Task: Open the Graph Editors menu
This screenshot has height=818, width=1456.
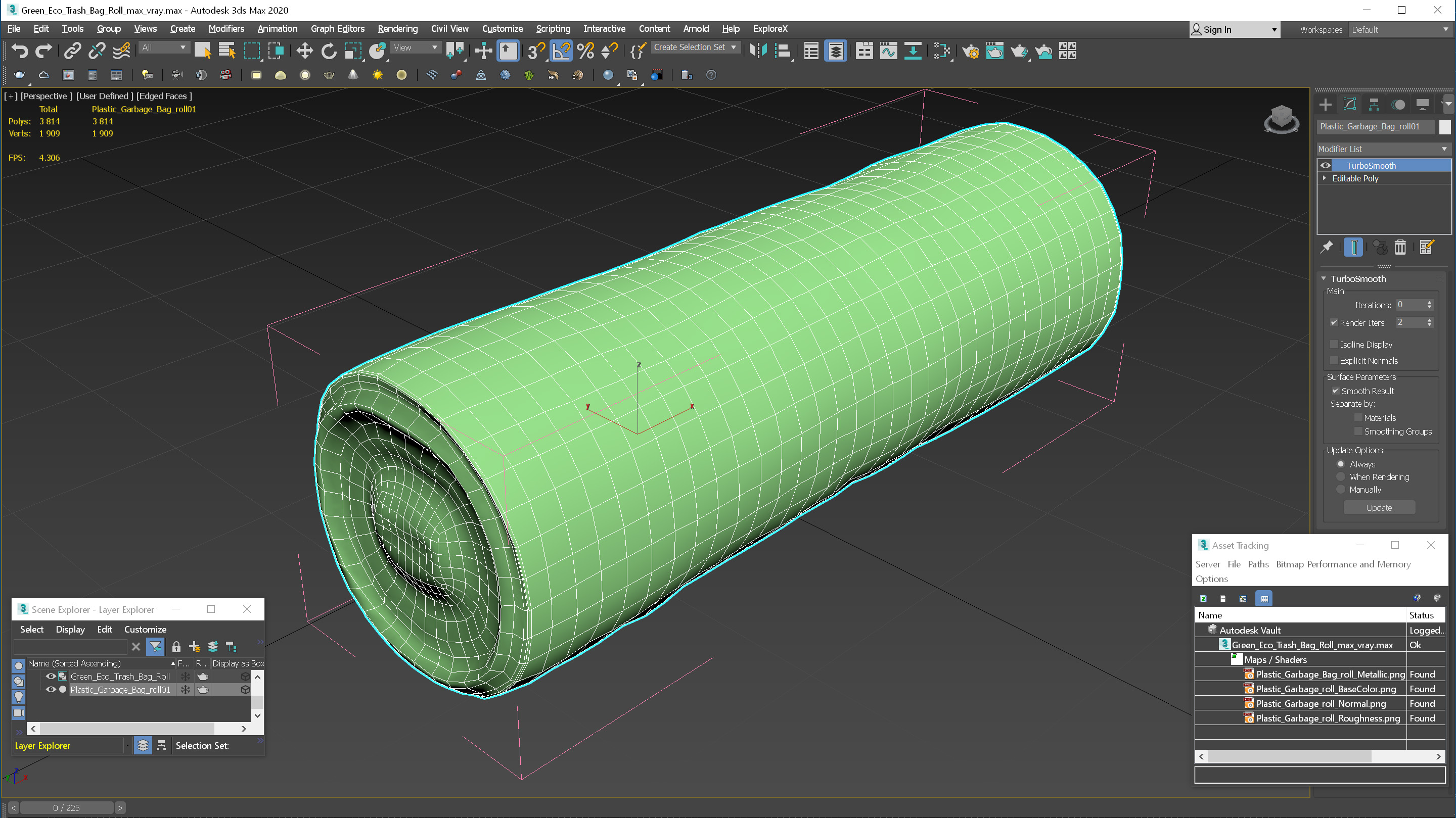Action: click(337, 29)
